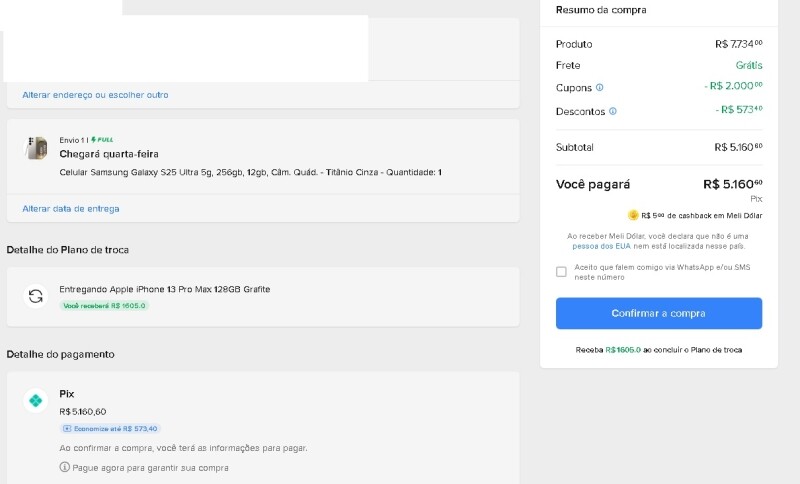Click the Meli Dólar coin icon
Viewport: 800px width, 484px height.
(633, 215)
